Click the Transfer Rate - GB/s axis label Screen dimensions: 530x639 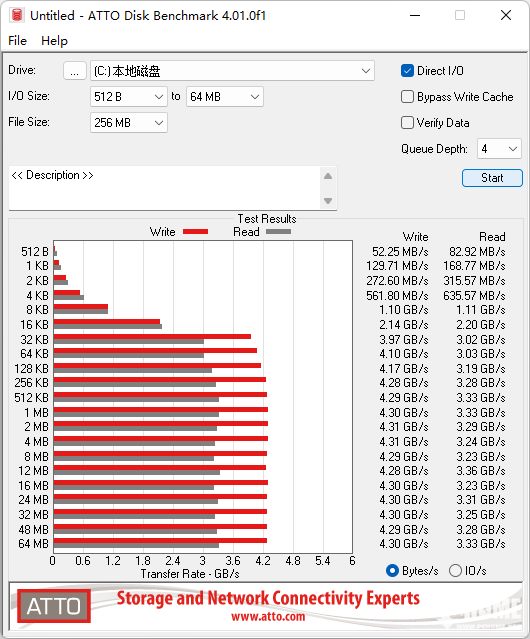pos(190,574)
